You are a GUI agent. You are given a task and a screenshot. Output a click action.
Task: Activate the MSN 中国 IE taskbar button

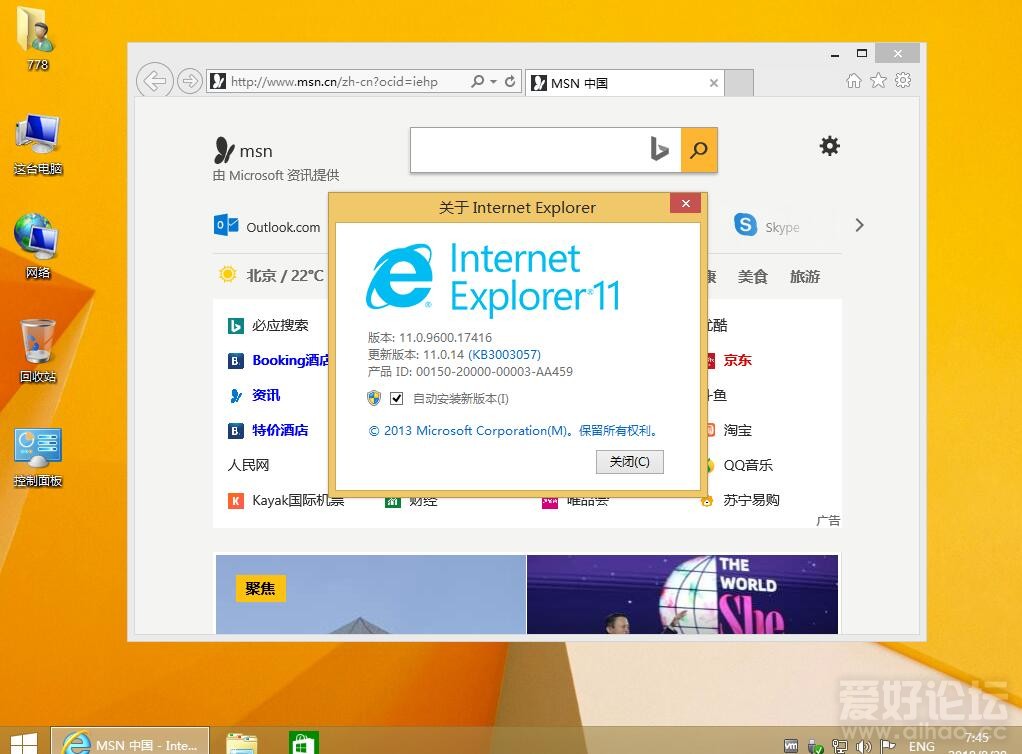[x=130, y=742]
